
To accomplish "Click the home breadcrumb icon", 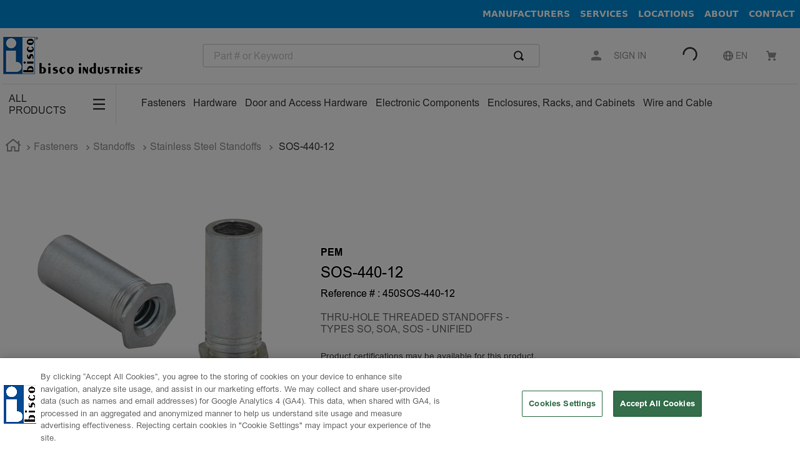I will click(13, 146).
